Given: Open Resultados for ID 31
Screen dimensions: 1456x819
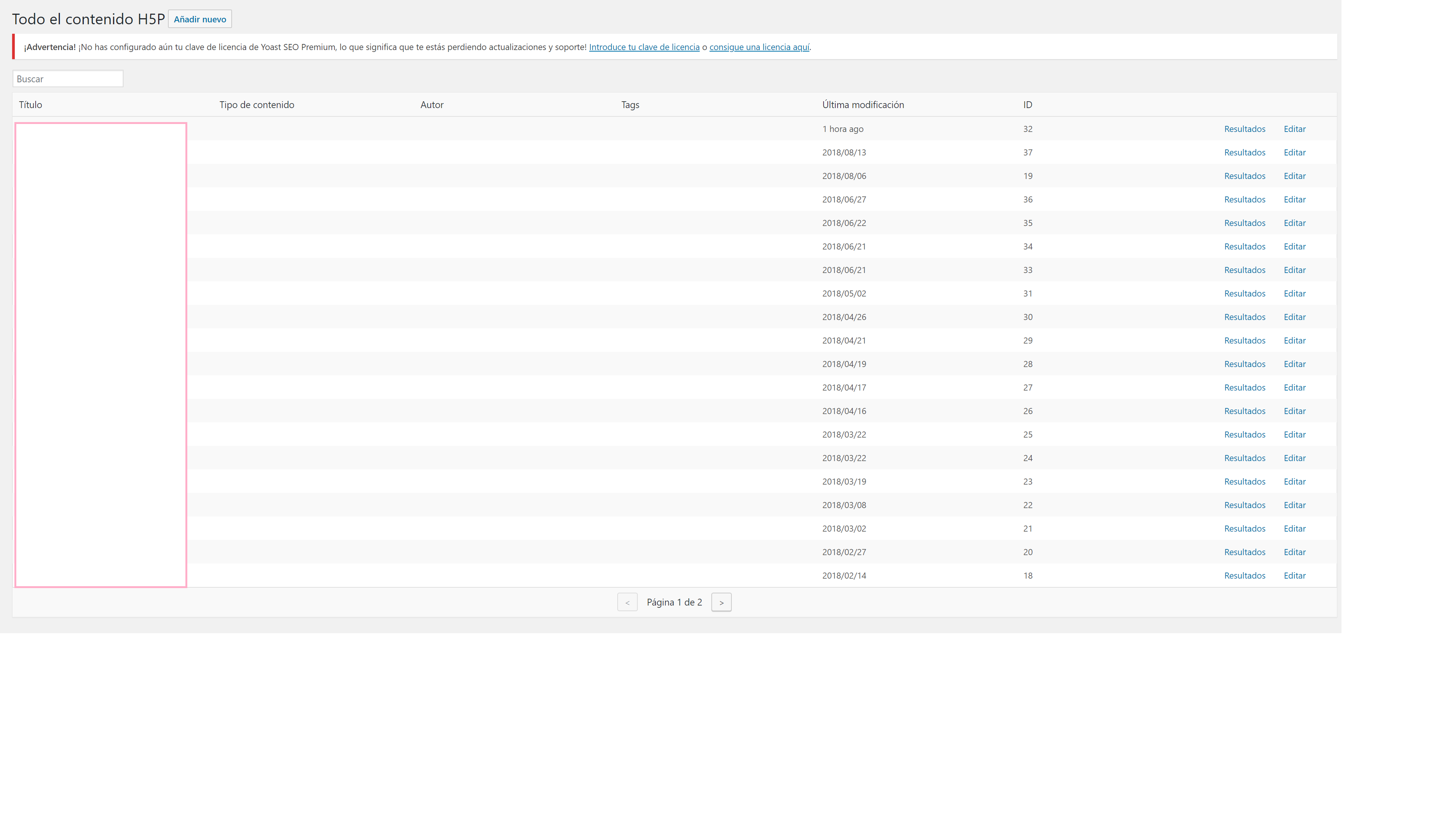Looking at the screenshot, I should click(1244, 293).
